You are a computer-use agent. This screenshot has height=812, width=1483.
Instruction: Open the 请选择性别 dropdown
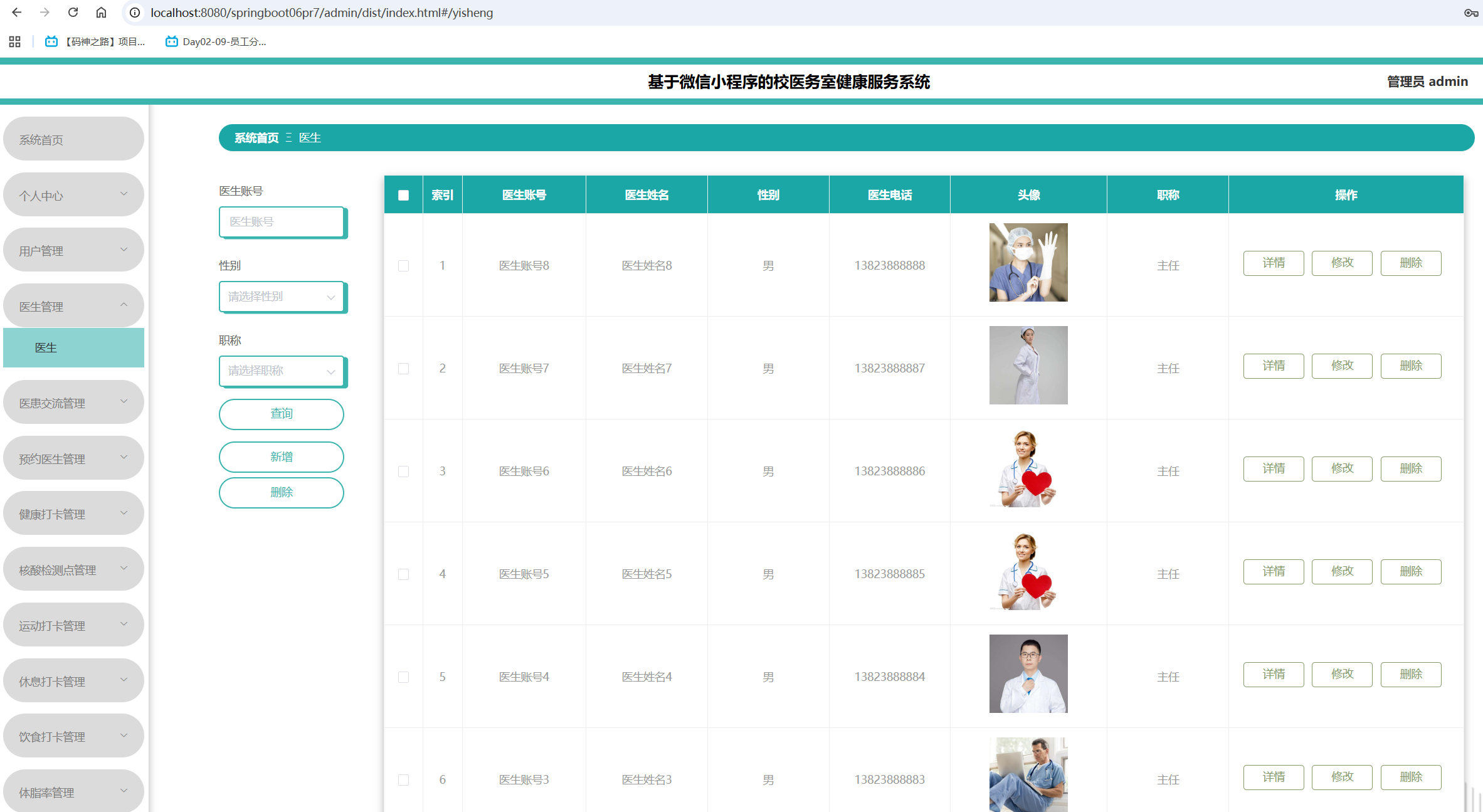click(282, 297)
